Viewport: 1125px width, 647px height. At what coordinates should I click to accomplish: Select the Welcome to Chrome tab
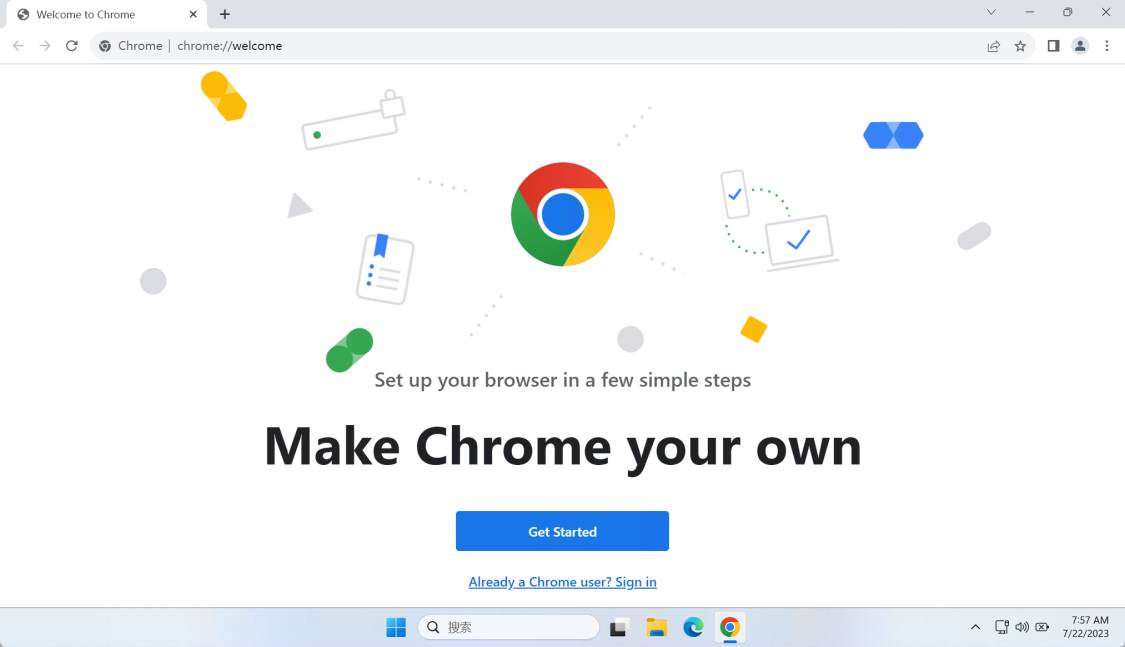pyautogui.click(x=108, y=14)
